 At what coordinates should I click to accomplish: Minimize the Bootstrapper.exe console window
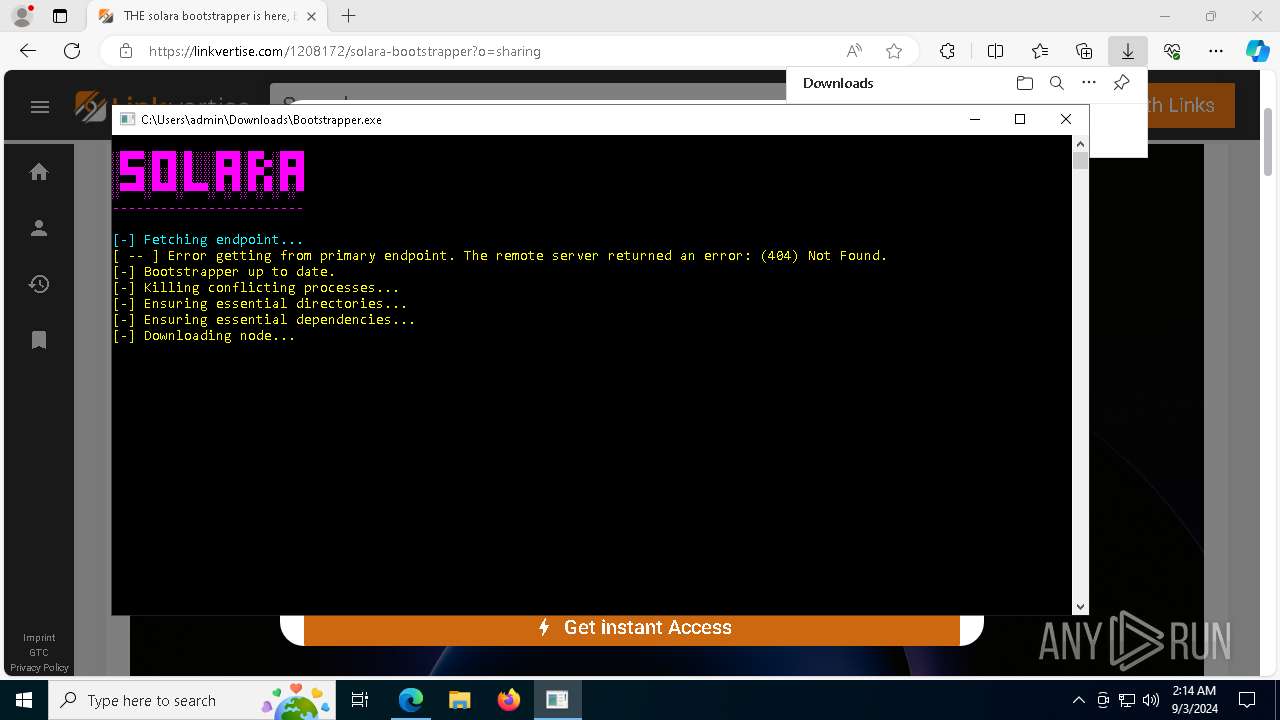coord(975,119)
